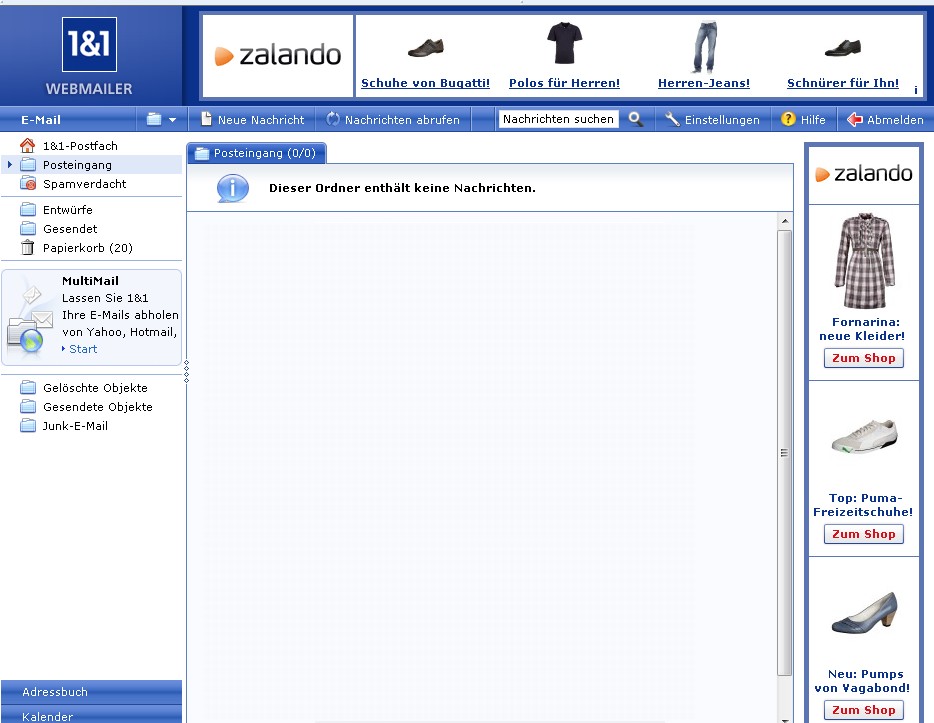Open the Entwürfe folder
Image resolution: width=934 pixels, height=723 pixels.
click(67, 210)
